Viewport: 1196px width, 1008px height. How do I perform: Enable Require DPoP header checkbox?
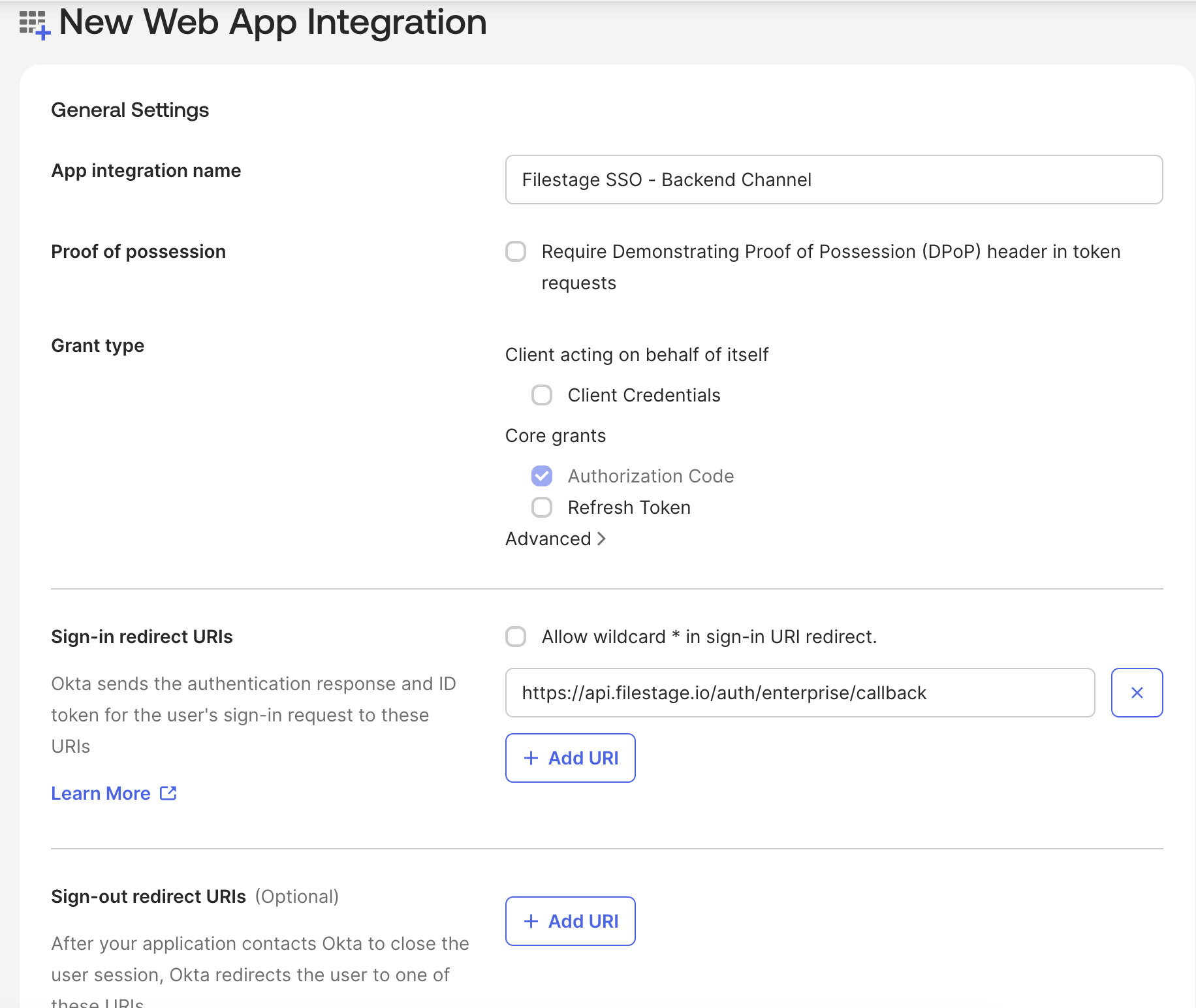516,251
